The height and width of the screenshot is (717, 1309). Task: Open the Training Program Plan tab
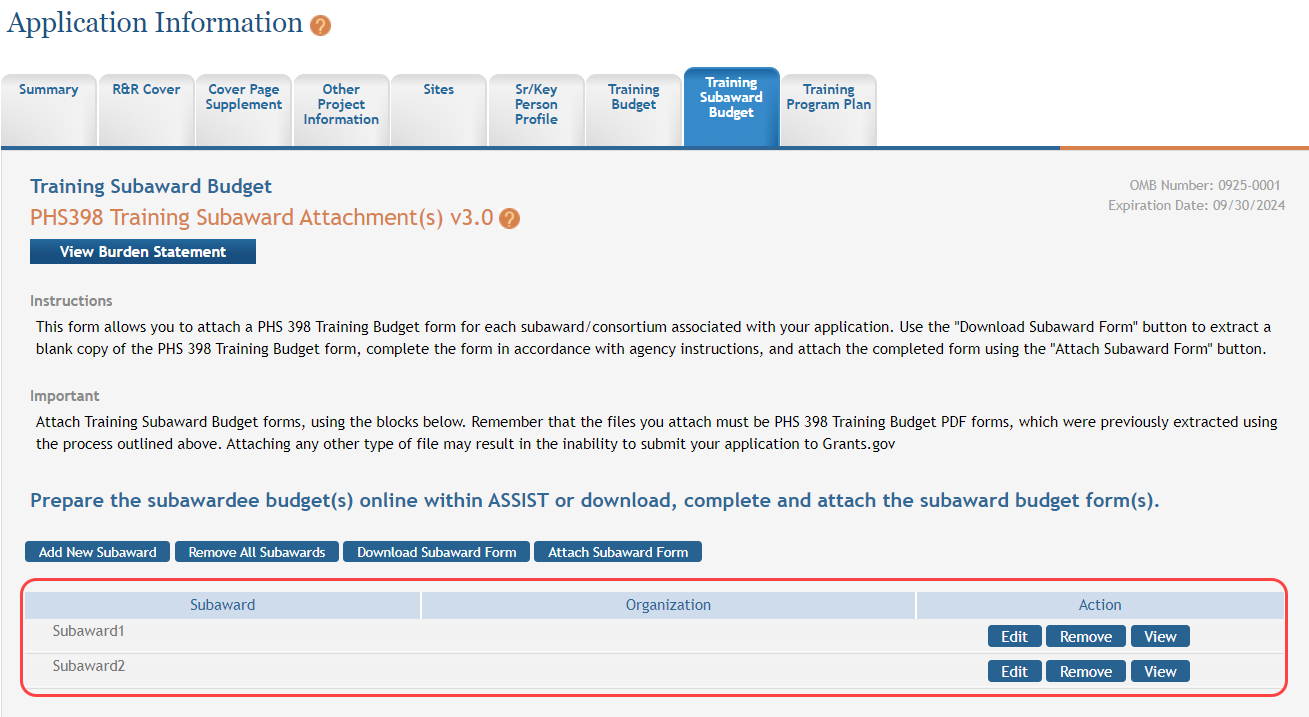point(828,97)
